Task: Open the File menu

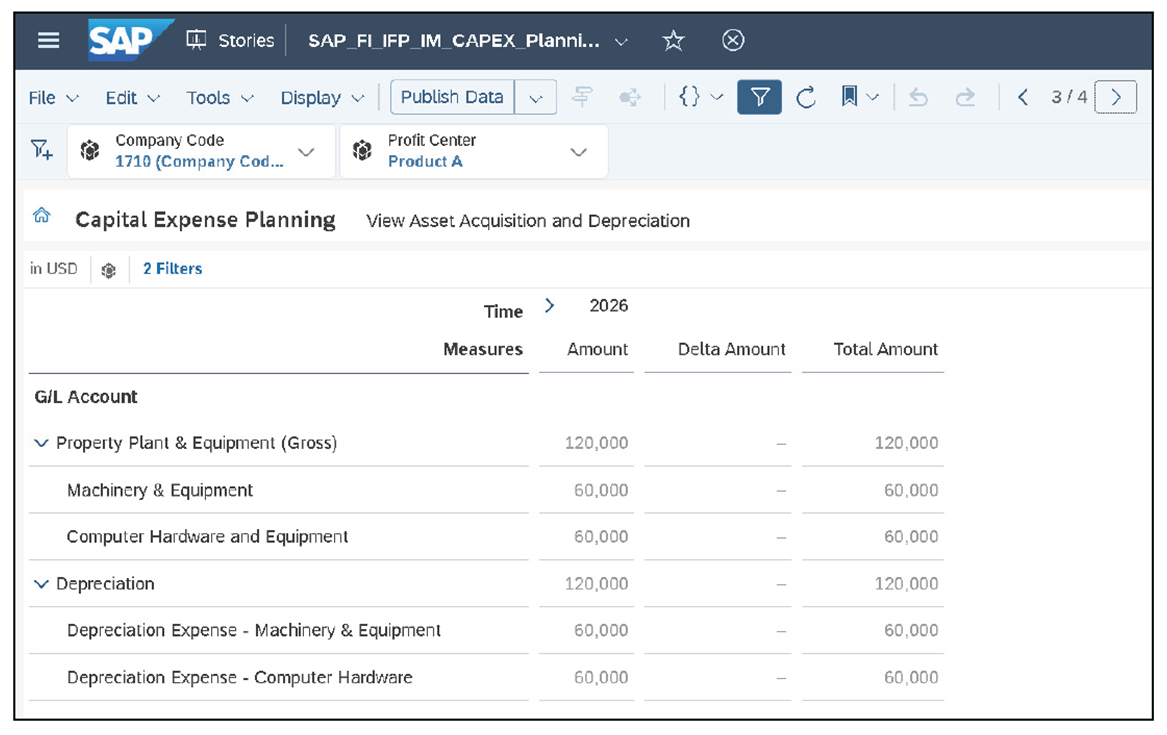Action: 44,97
